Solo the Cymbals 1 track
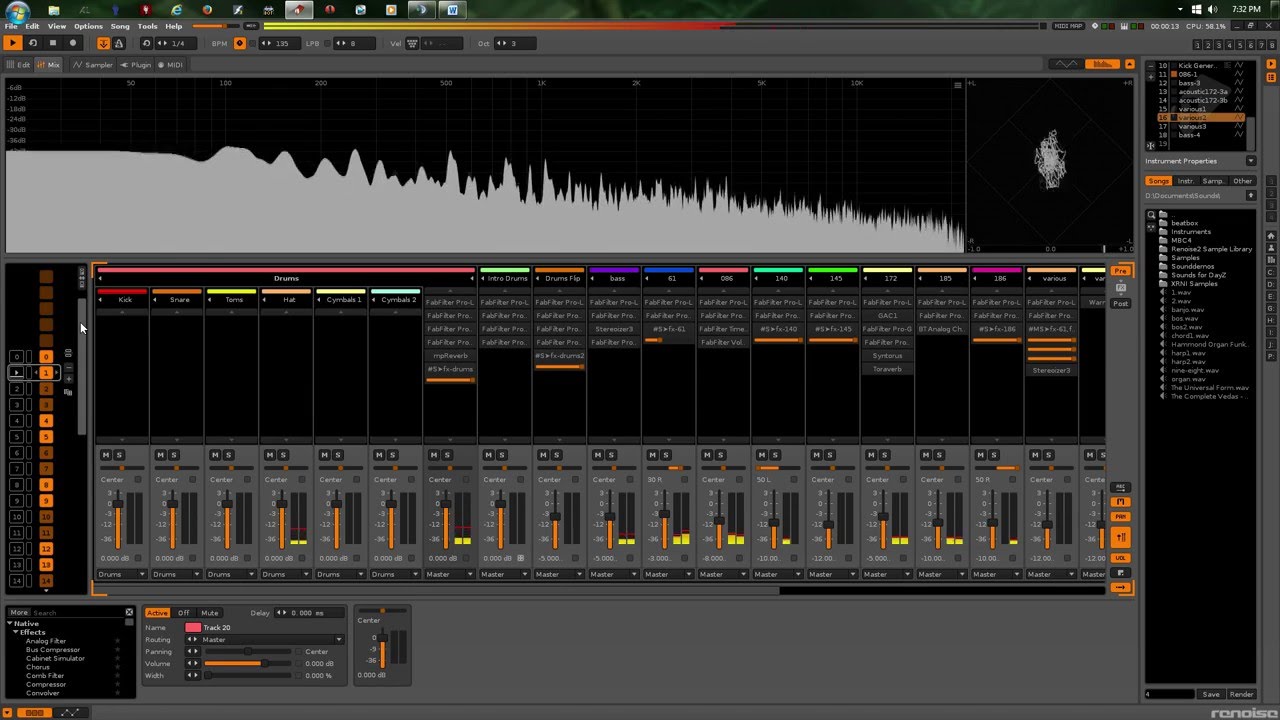 click(x=337, y=455)
